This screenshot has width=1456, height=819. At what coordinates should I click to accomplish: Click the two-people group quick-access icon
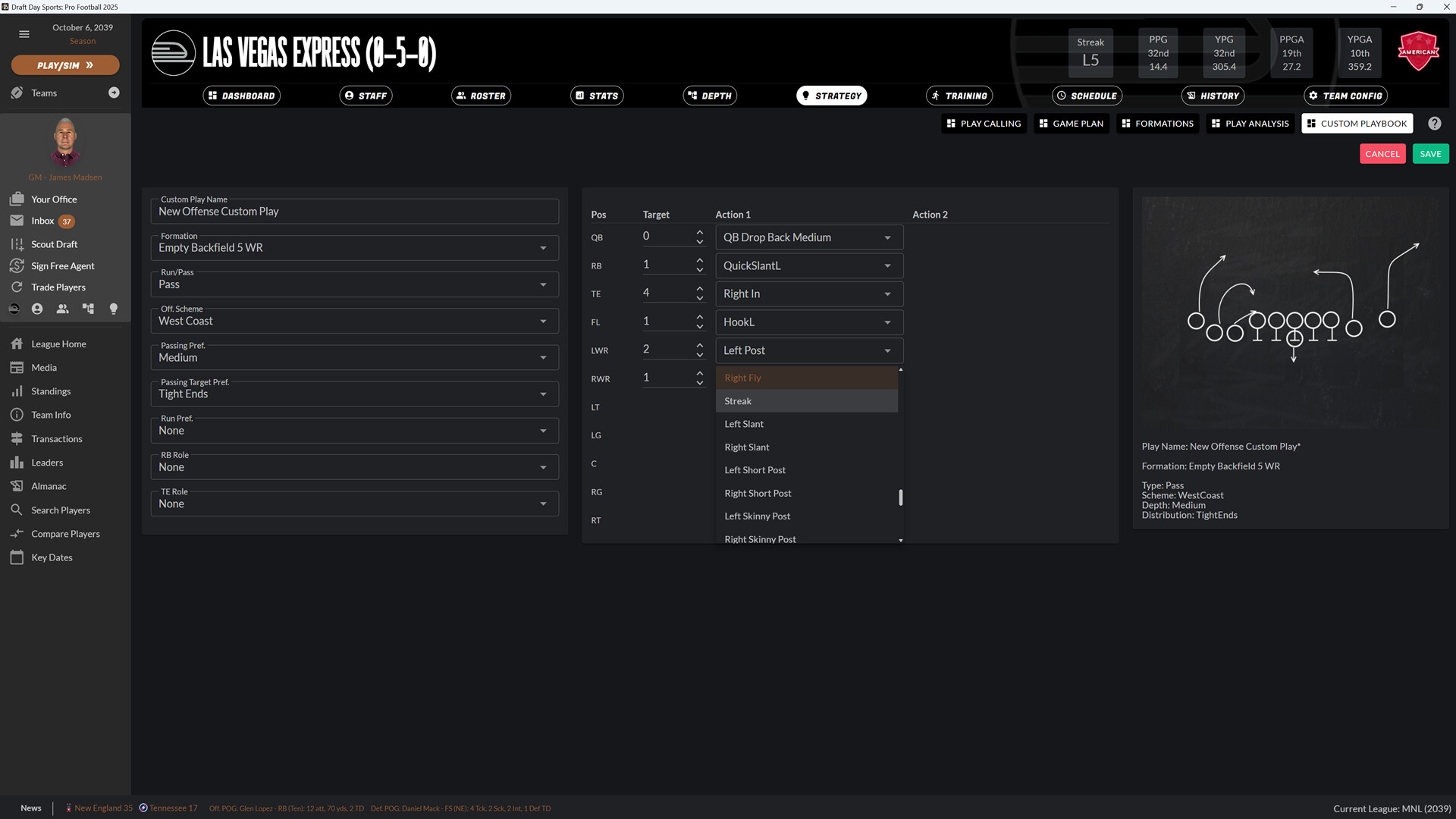coord(63,309)
